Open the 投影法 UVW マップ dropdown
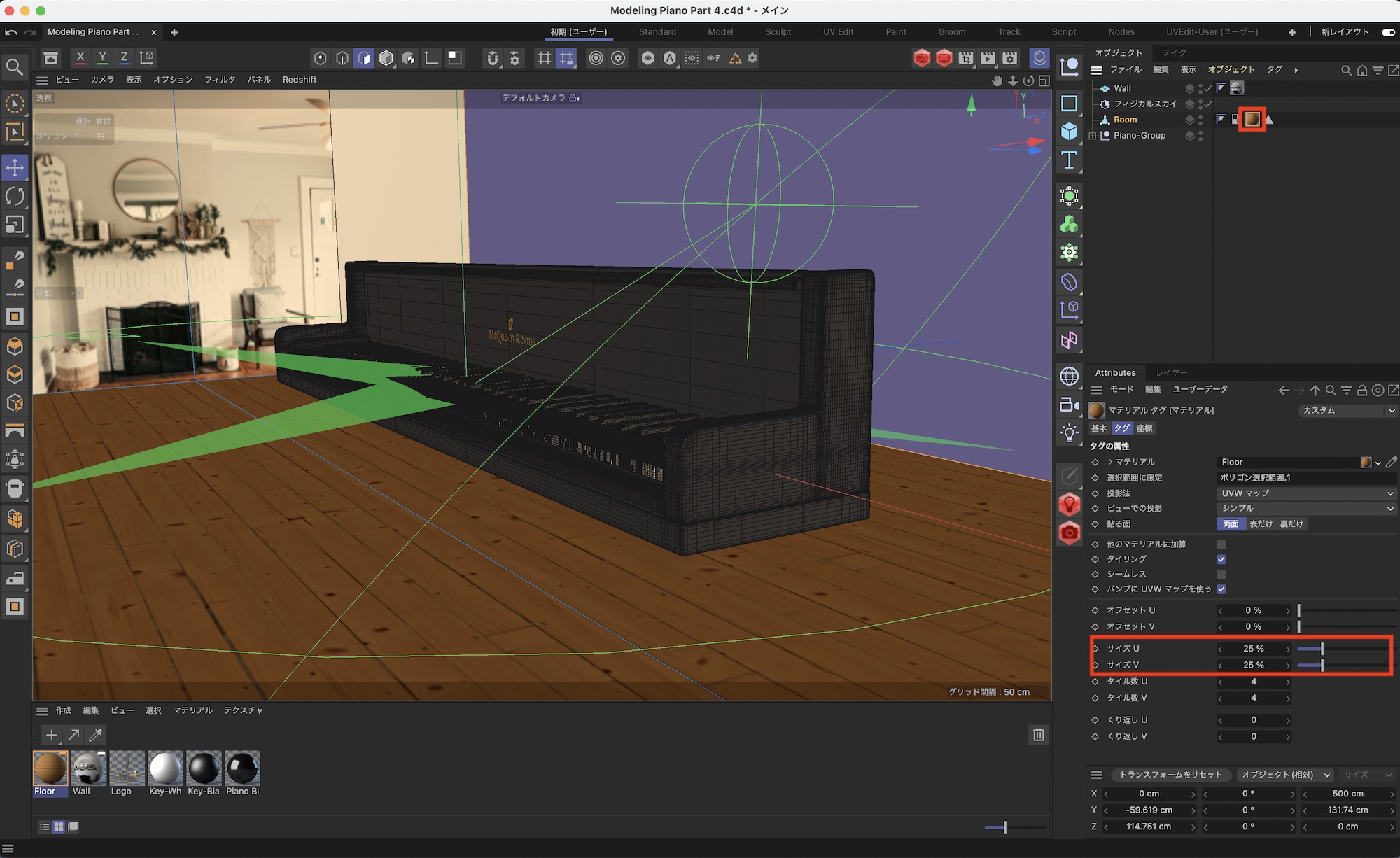This screenshot has width=1400, height=858. pos(1306,493)
